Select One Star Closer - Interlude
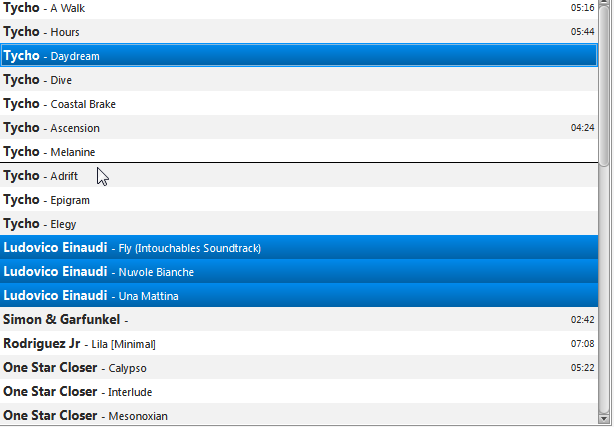Screen dimensions: 614x427 pos(299,391)
